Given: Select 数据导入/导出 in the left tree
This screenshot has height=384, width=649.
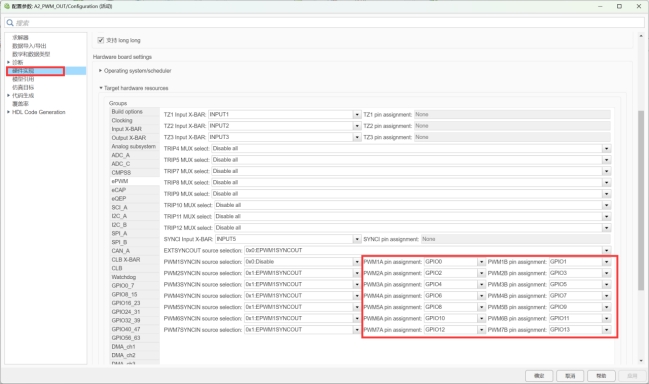Looking at the screenshot, I should (x=29, y=46).
